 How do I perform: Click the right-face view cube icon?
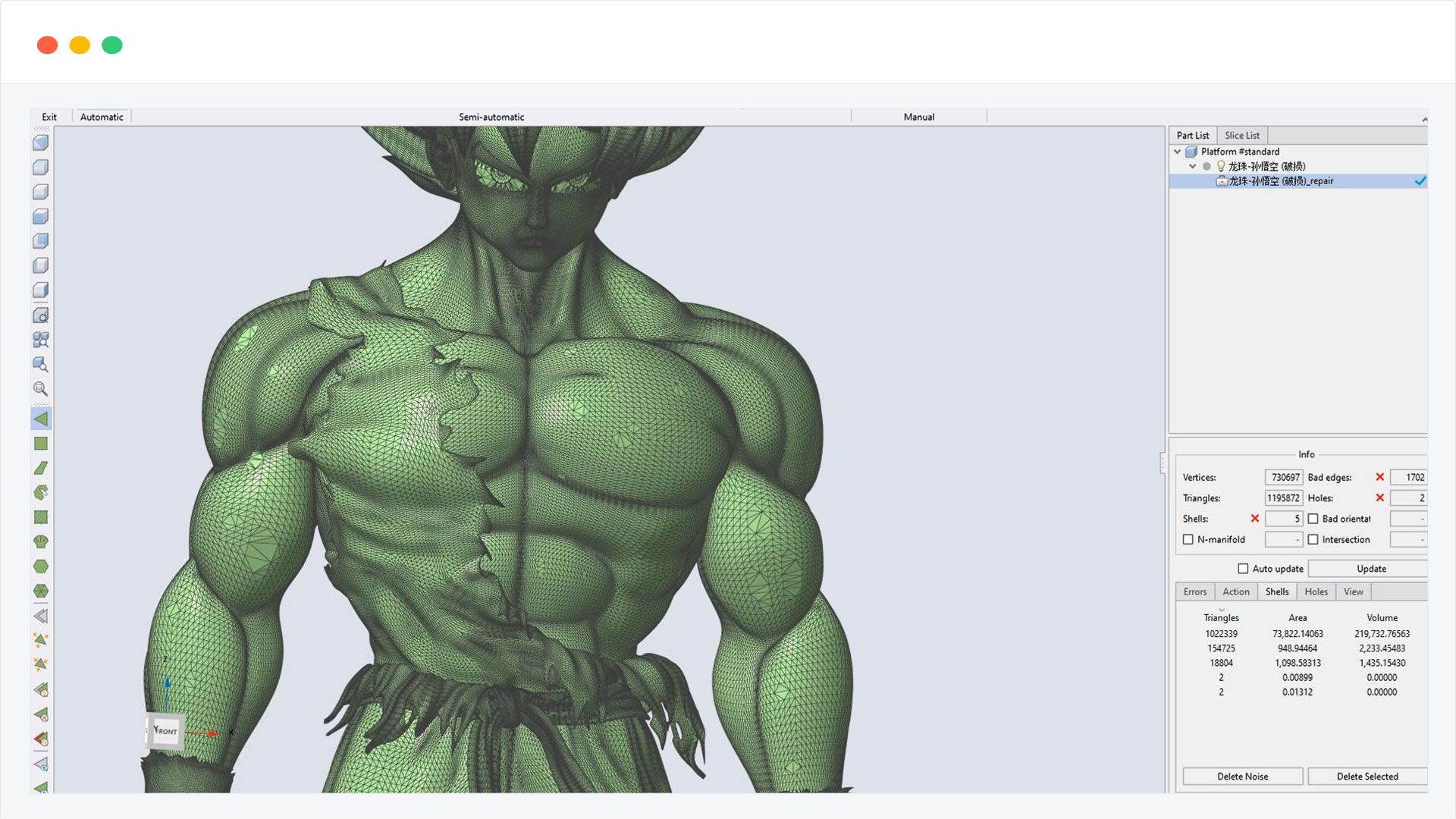coord(41,290)
